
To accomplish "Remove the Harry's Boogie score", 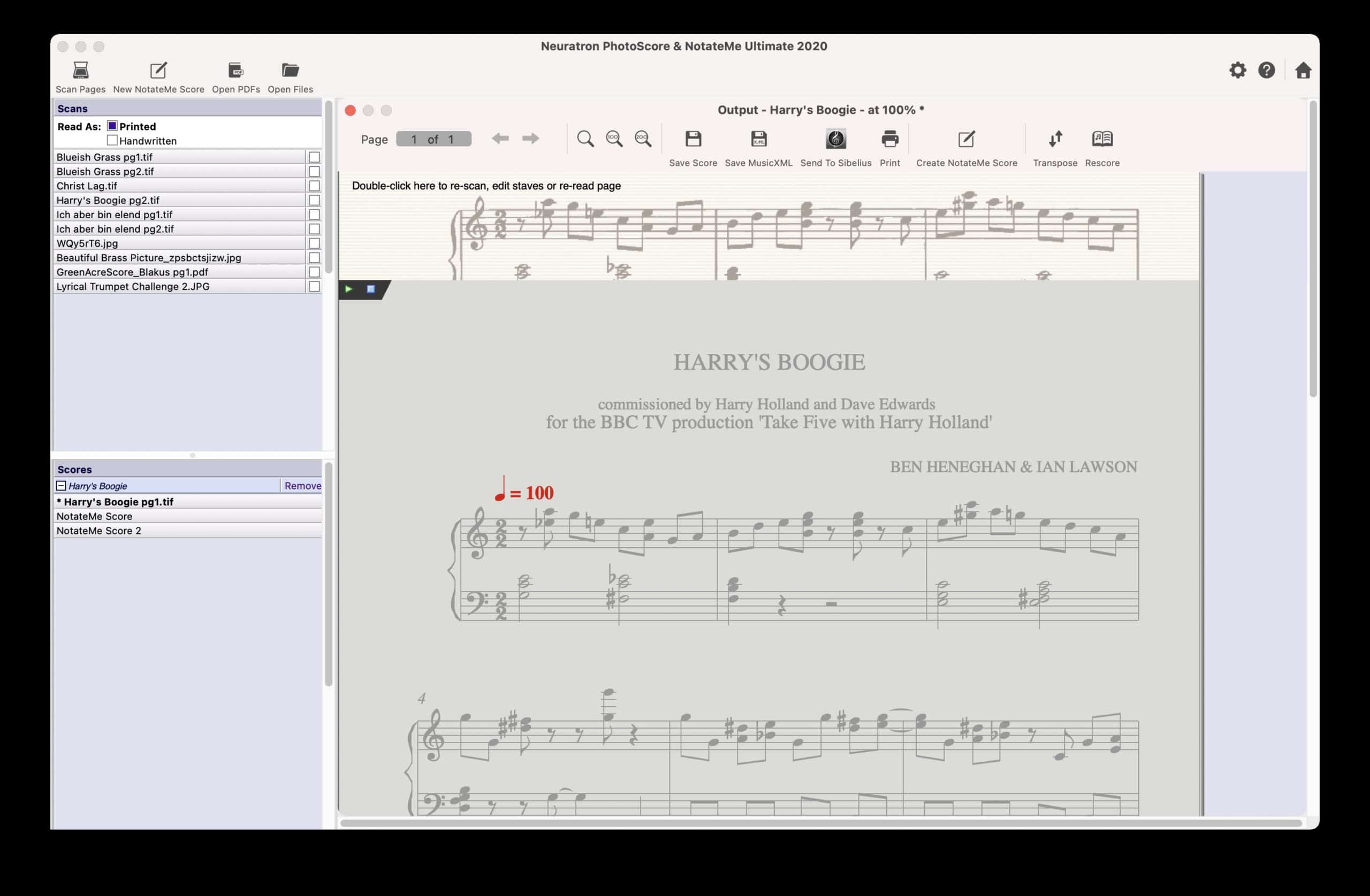I will pos(303,486).
